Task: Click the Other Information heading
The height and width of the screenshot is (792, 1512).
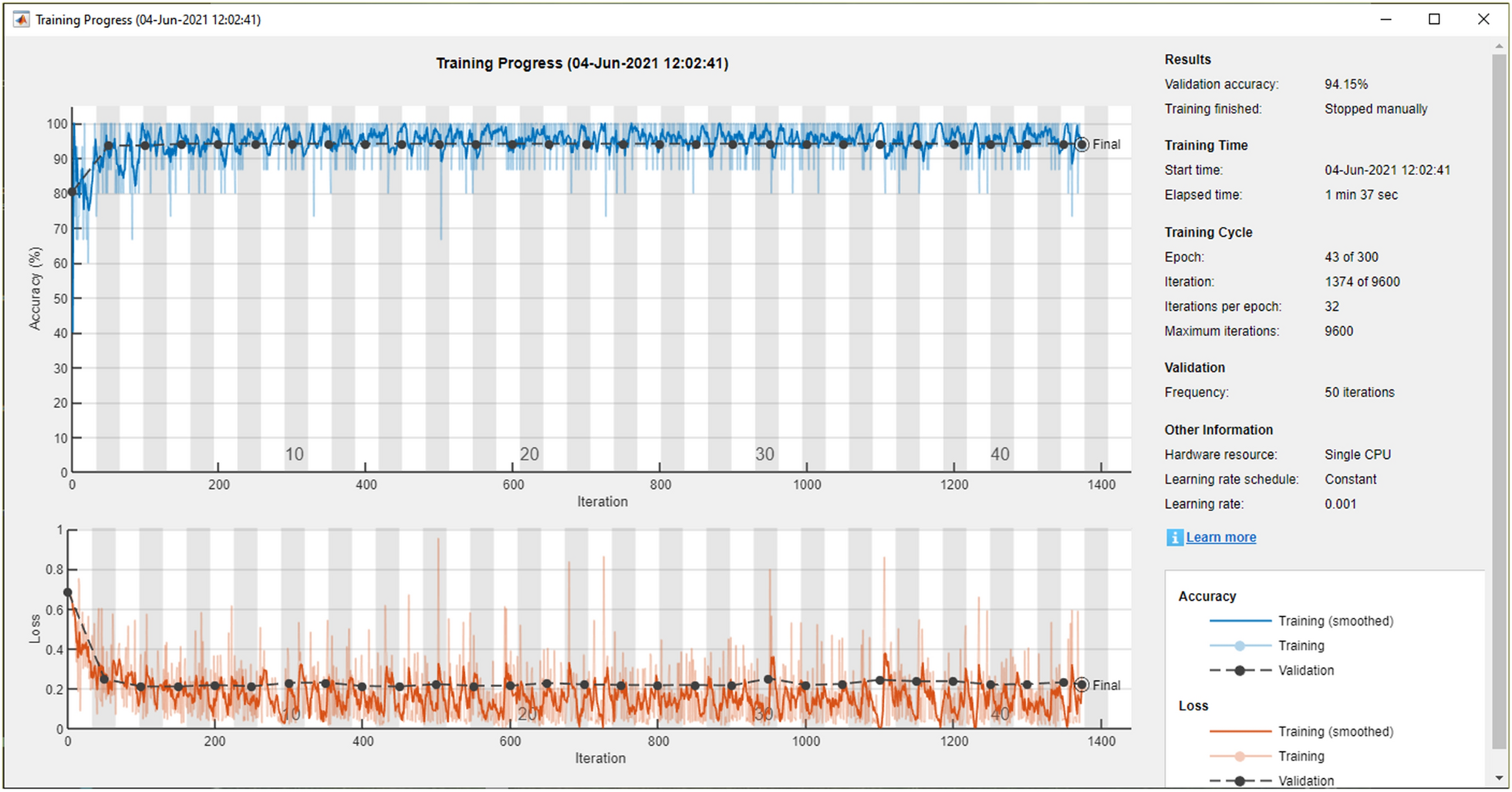Action: [1218, 430]
